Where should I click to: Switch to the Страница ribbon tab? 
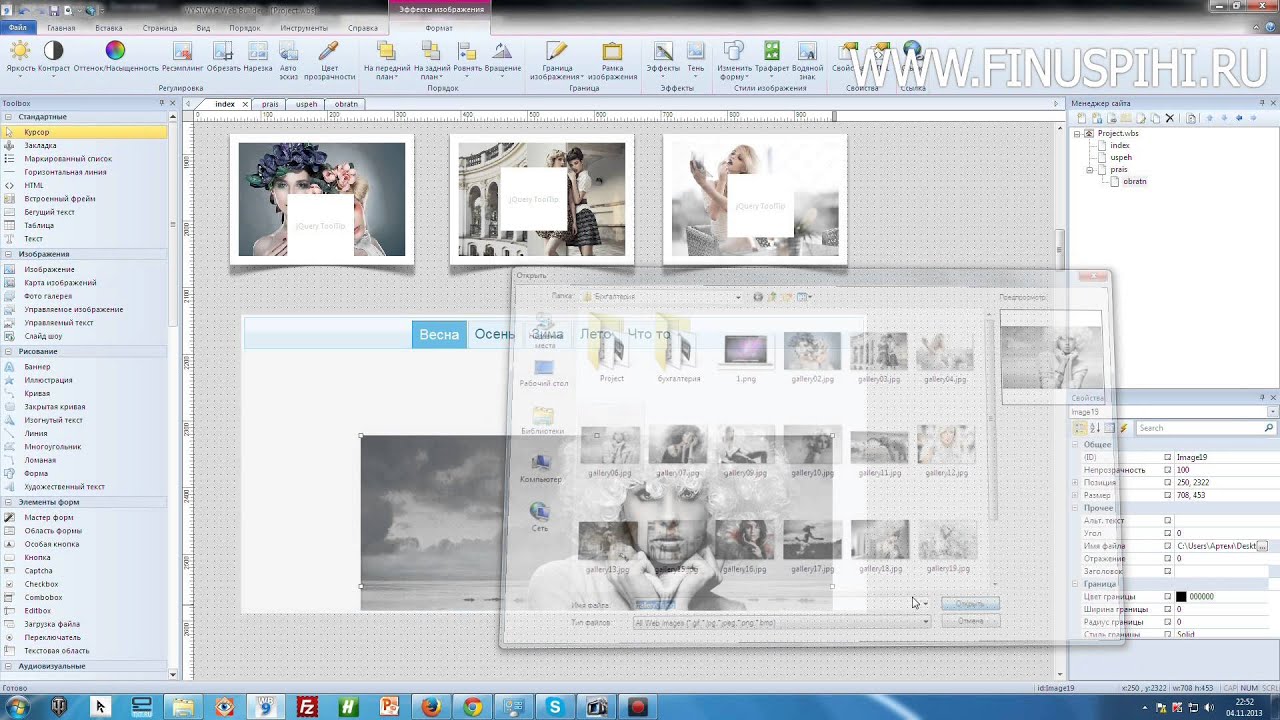[x=160, y=28]
